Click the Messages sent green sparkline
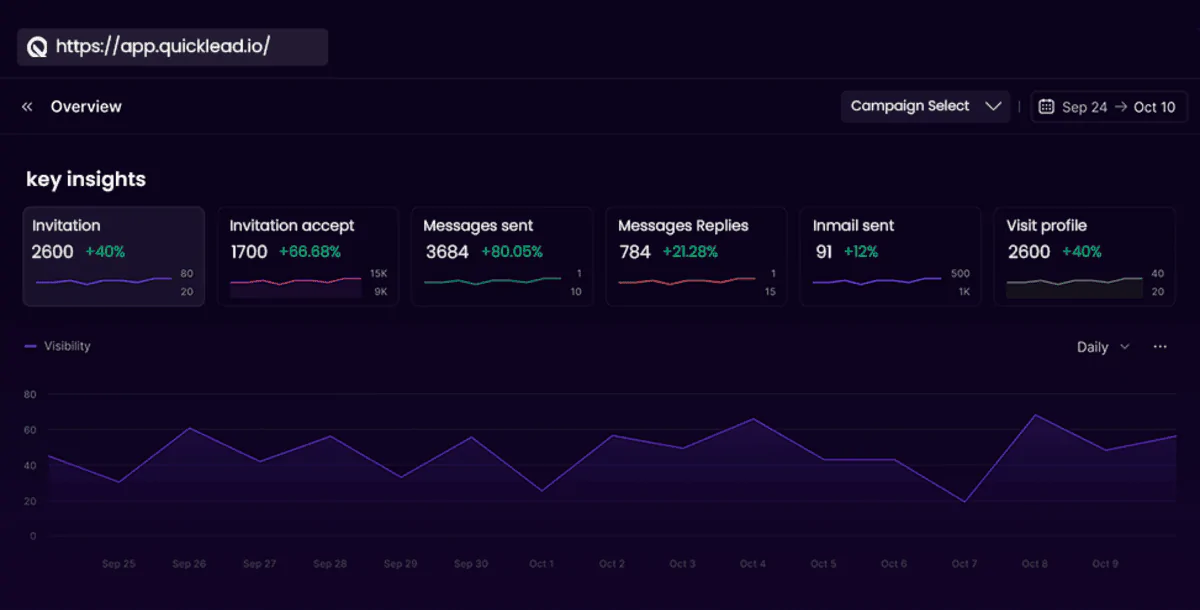This screenshot has width=1200, height=610. tap(492, 282)
